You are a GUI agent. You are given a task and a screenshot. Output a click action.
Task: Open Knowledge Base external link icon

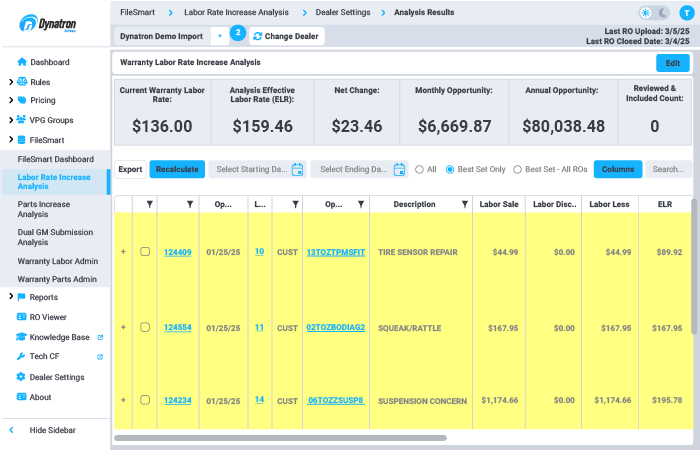click(100, 337)
